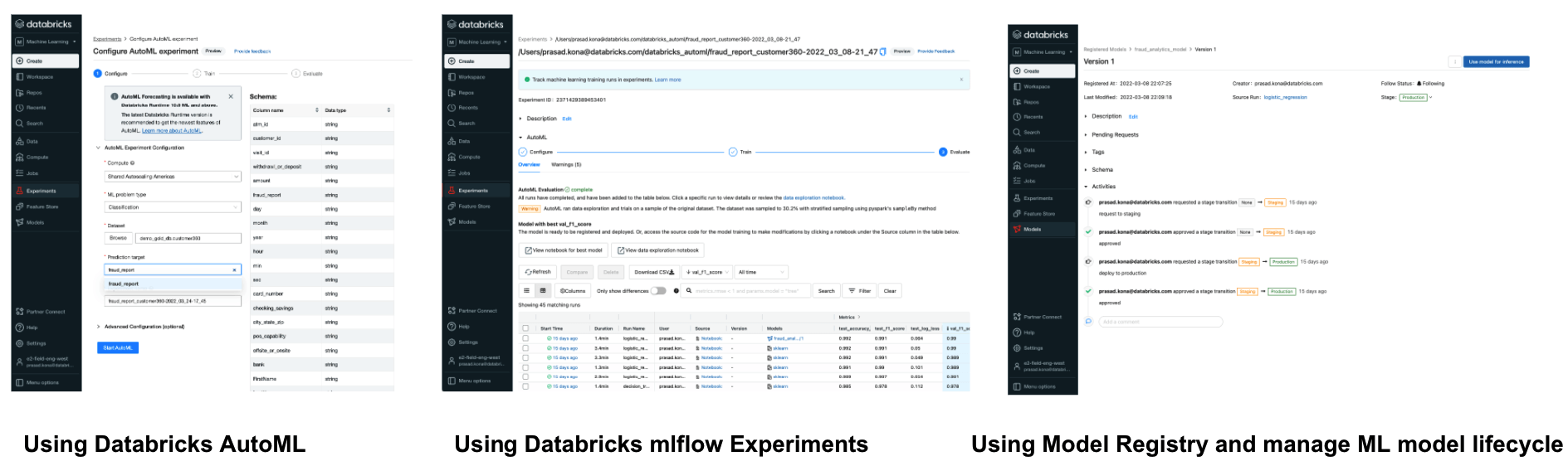Click Partner Connect in the leftmost sidebar
The image size is (1568, 466).
pos(45,312)
